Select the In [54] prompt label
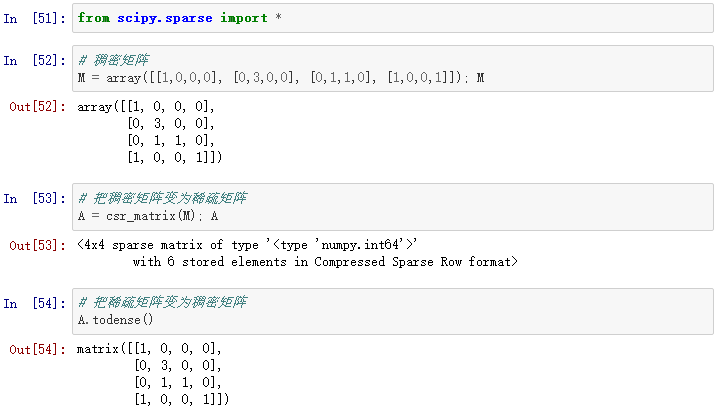The image size is (719, 410). coord(34,303)
